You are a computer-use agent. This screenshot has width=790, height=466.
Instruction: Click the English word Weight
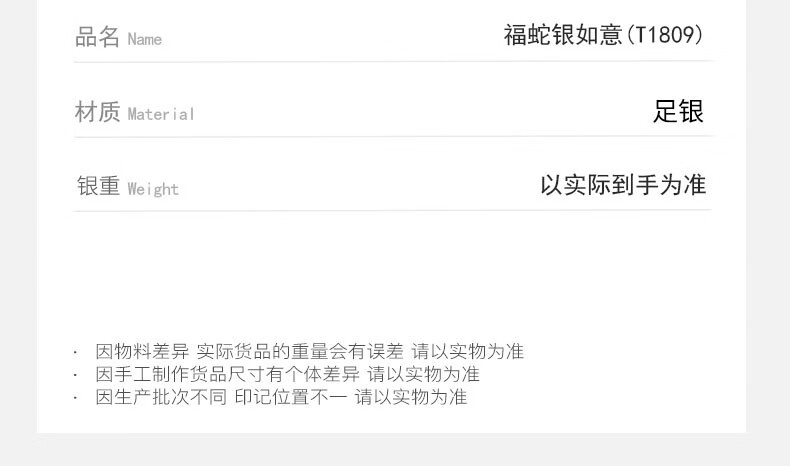153,189
